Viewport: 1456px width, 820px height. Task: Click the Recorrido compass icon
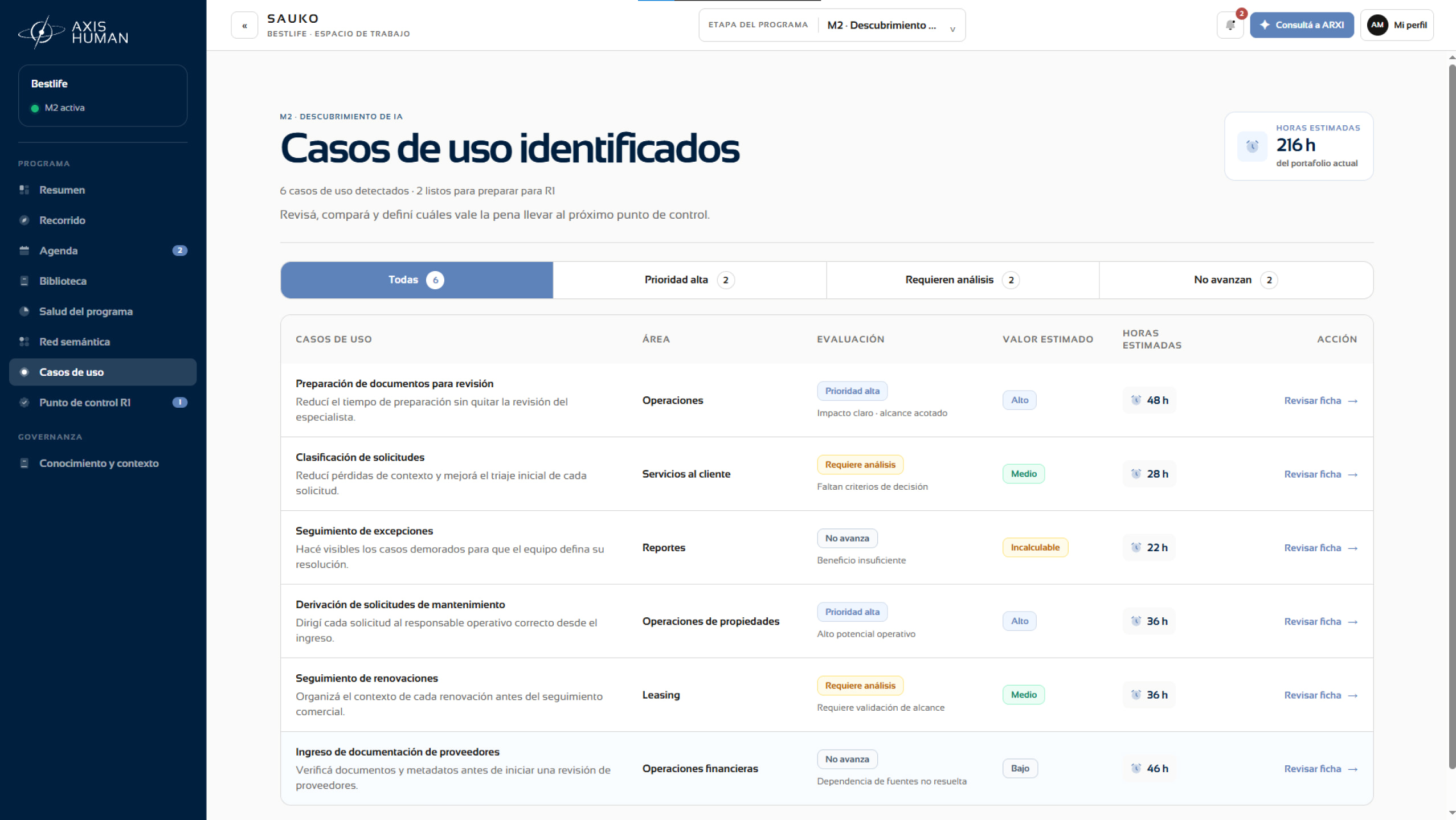24,220
